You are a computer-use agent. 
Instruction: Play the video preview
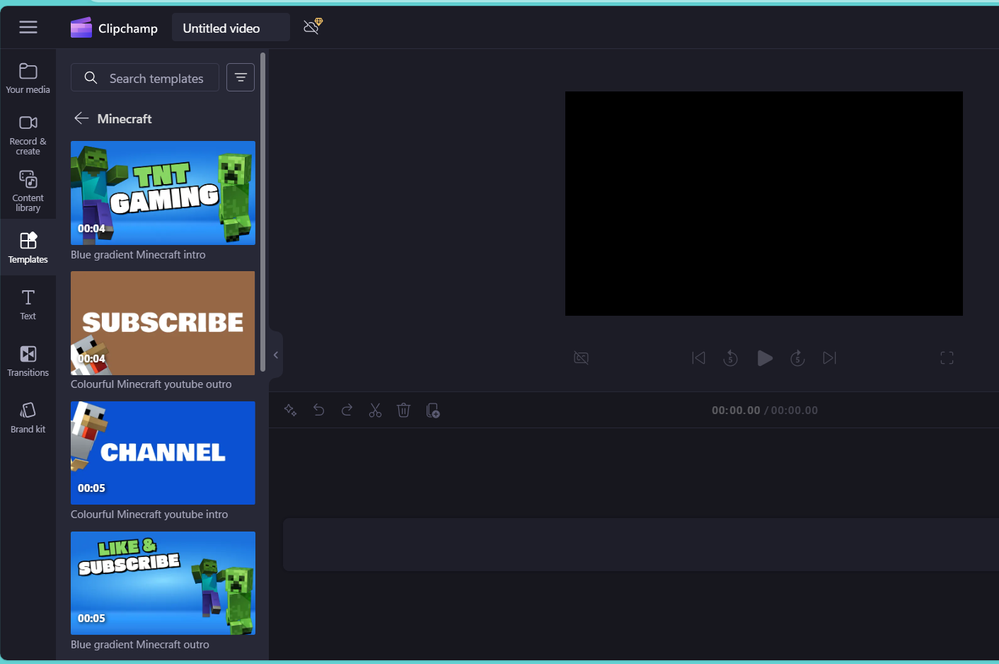click(x=765, y=358)
